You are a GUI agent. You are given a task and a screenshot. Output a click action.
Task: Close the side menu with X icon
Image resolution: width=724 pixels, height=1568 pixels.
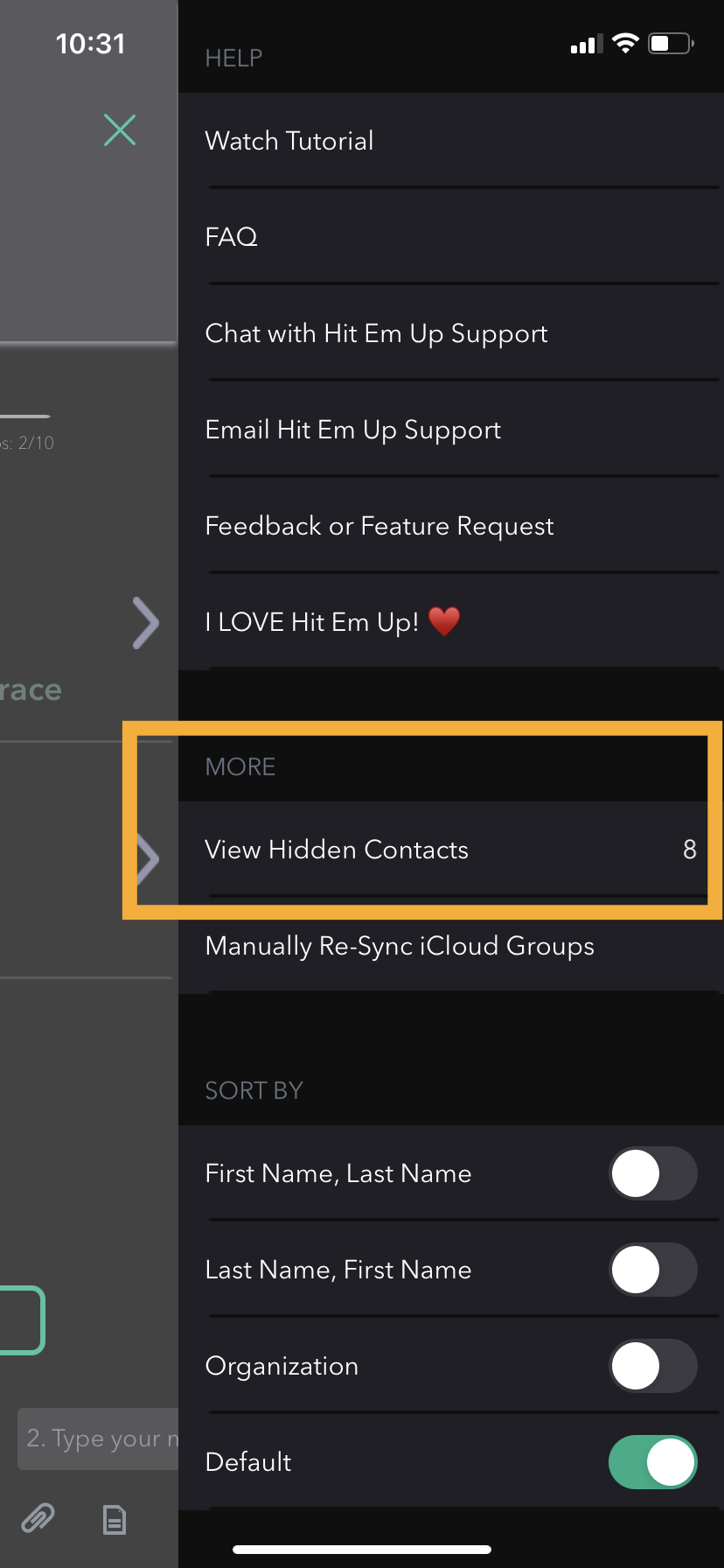(120, 130)
